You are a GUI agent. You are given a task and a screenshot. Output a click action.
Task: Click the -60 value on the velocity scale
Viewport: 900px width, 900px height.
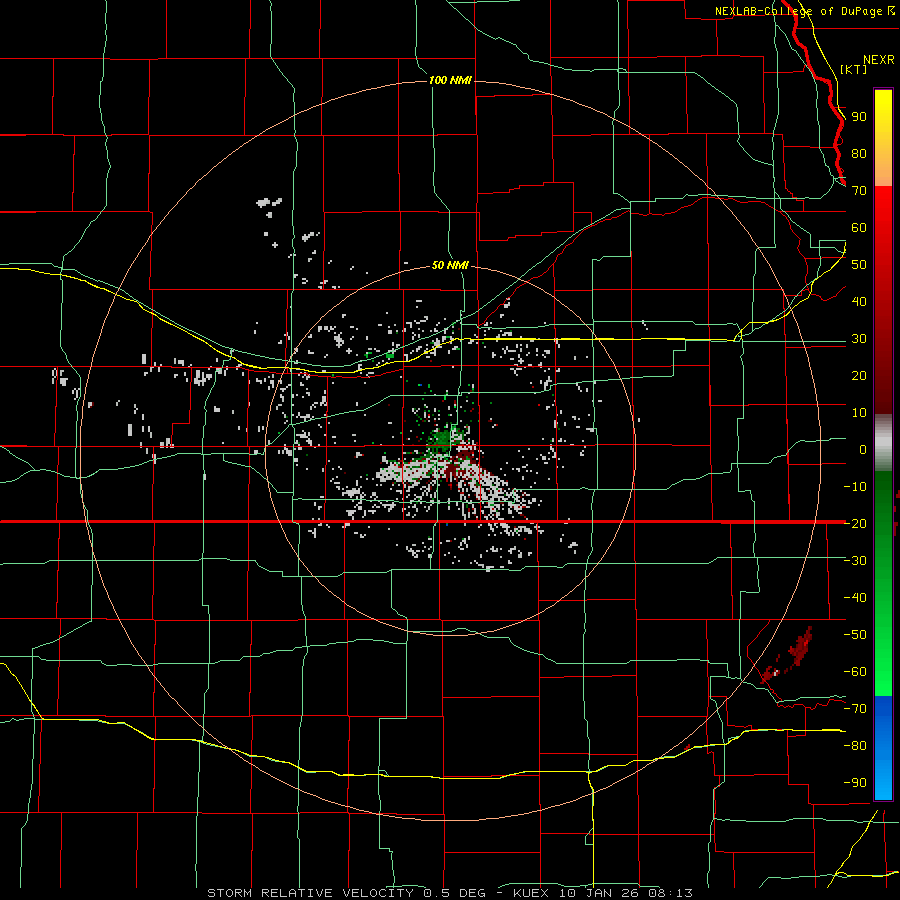click(x=855, y=672)
